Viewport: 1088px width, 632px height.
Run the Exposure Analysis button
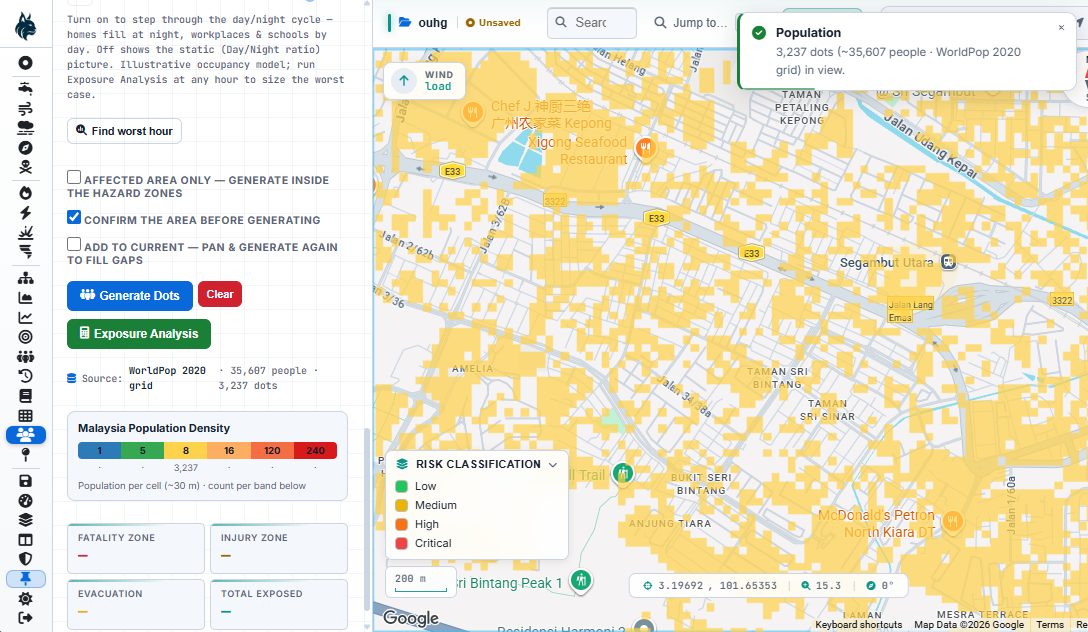tap(139, 334)
